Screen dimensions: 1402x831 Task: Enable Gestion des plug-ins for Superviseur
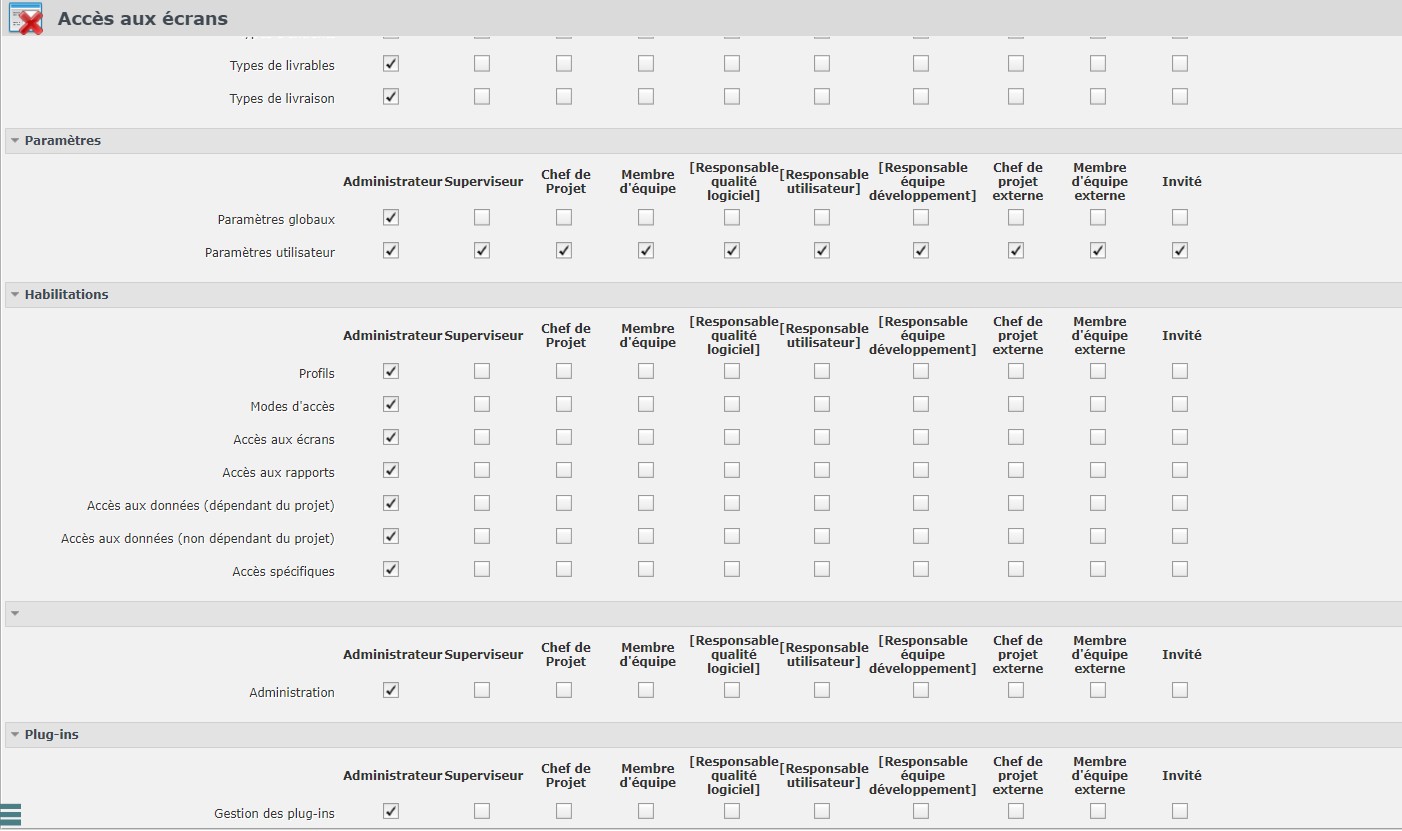point(482,811)
